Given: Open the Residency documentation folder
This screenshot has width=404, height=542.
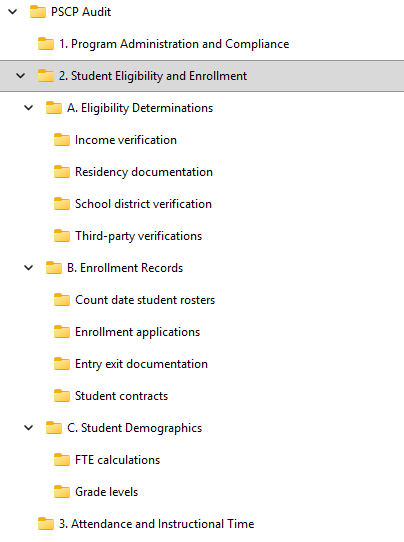Looking at the screenshot, I should (x=144, y=172).
